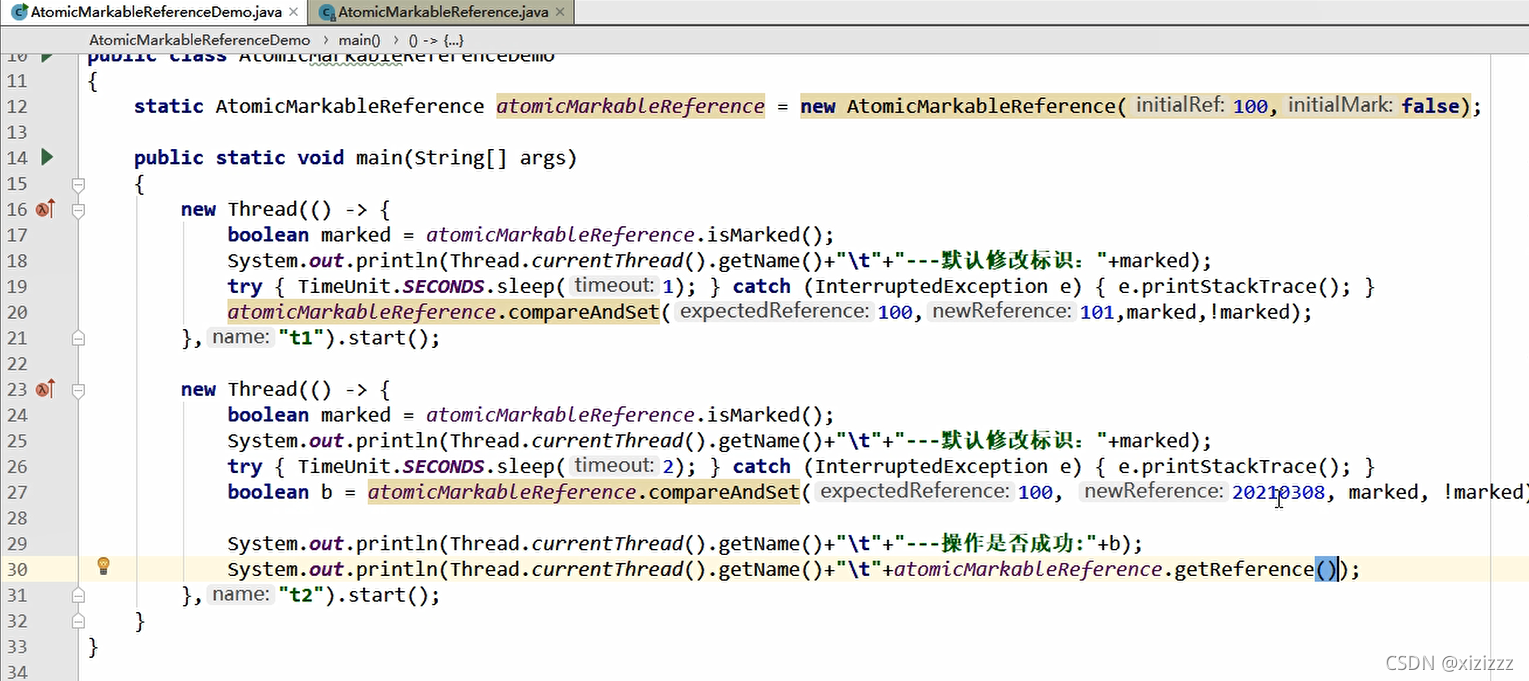This screenshot has width=1529, height=681.
Task: Click 'boolean b' declaration on line 27
Action: (280, 492)
